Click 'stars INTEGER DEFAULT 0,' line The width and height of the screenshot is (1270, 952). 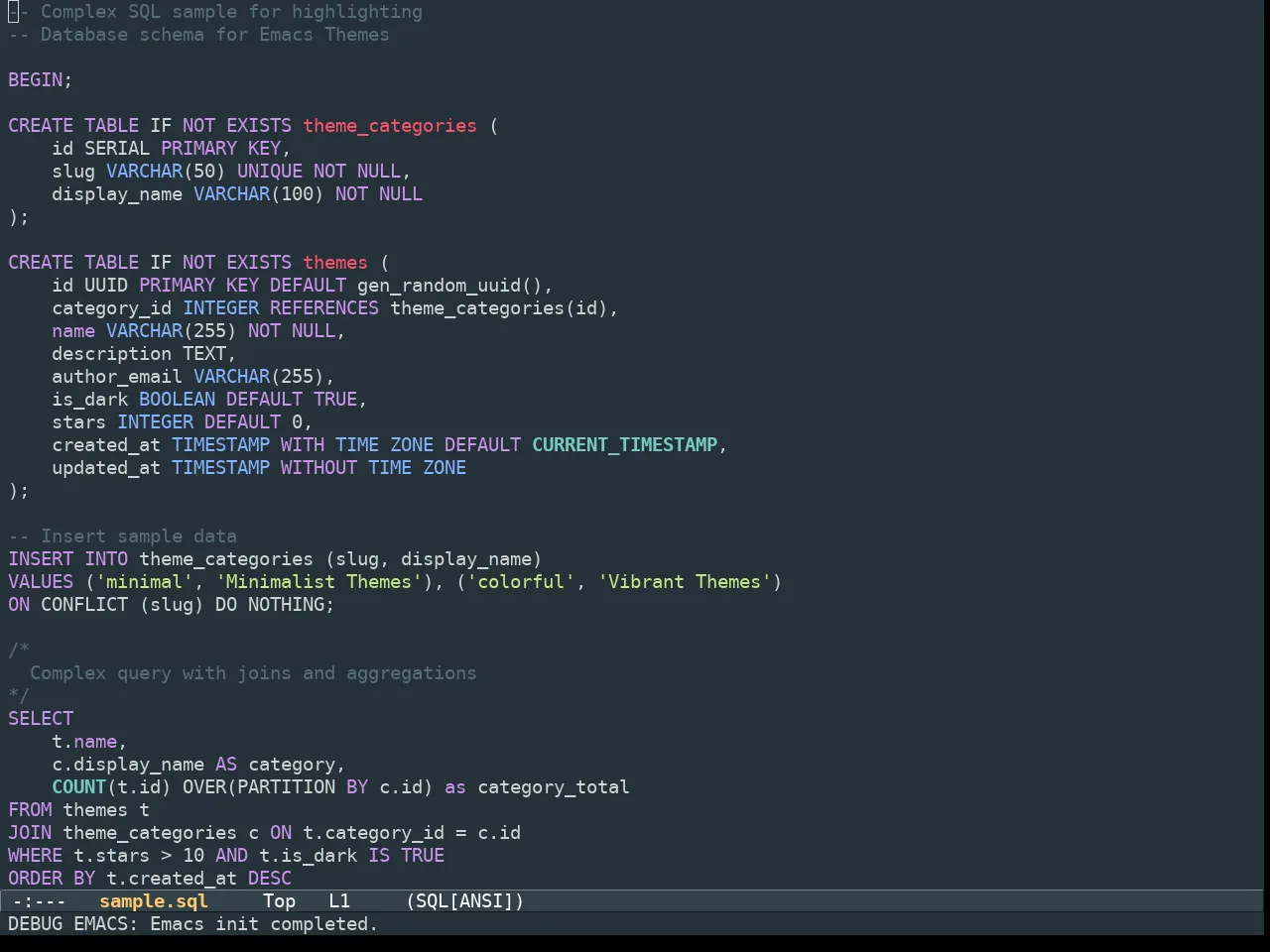pyautogui.click(x=183, y=421)
